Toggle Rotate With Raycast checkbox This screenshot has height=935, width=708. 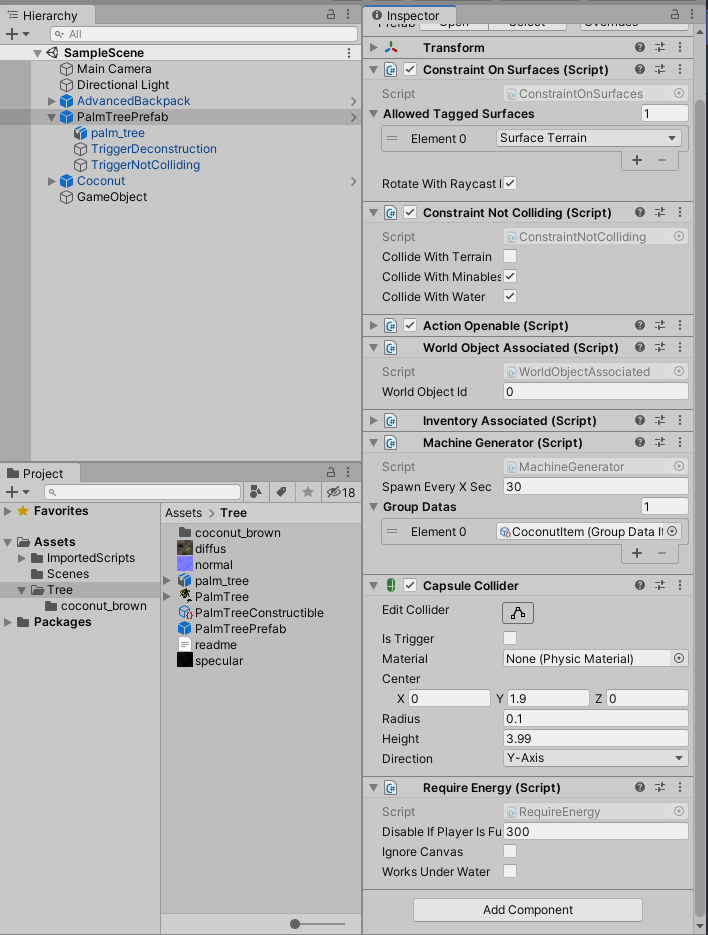coord(510,183)
